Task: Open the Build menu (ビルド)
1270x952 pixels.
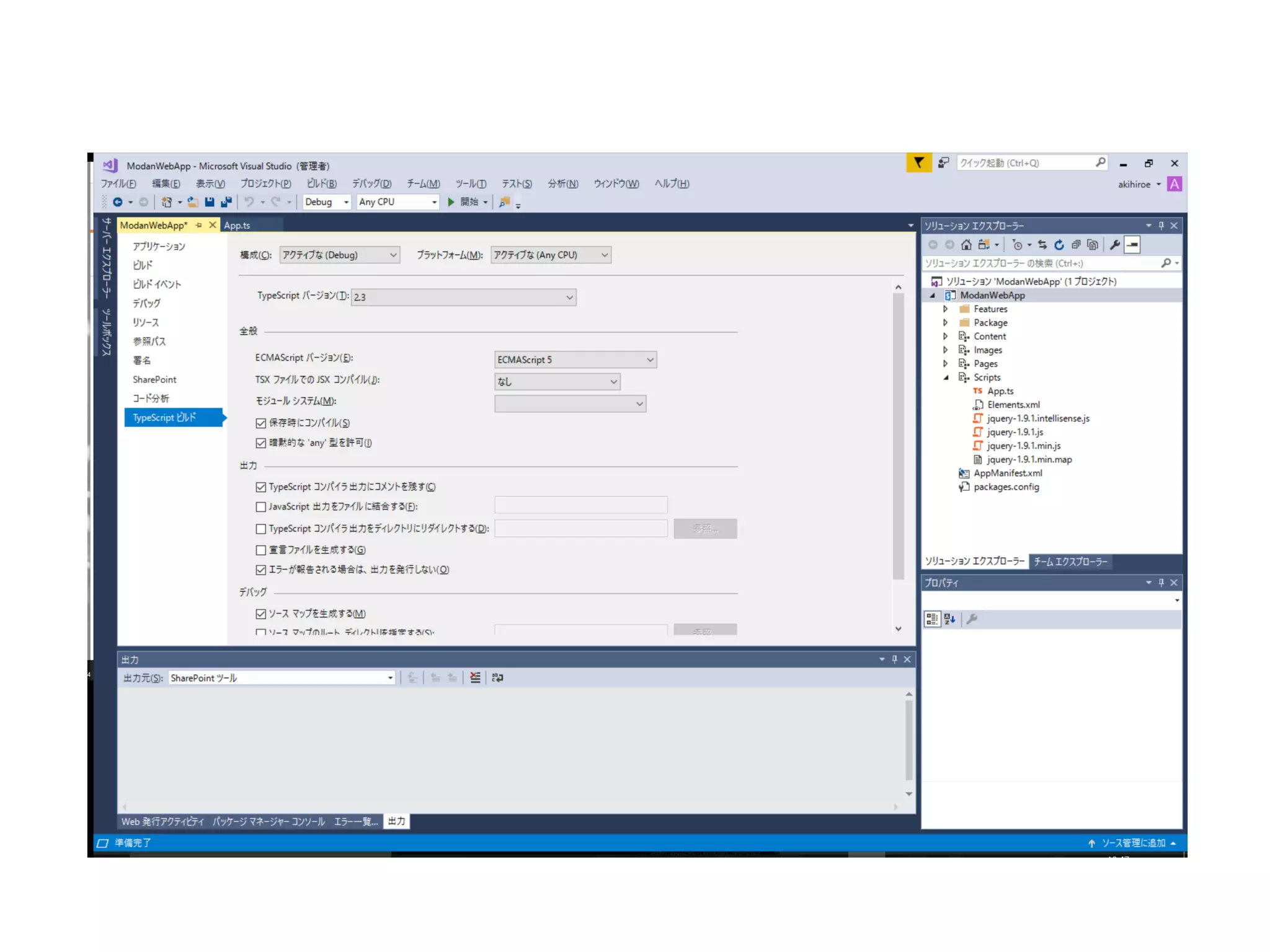Action: (x=321, y=183)
